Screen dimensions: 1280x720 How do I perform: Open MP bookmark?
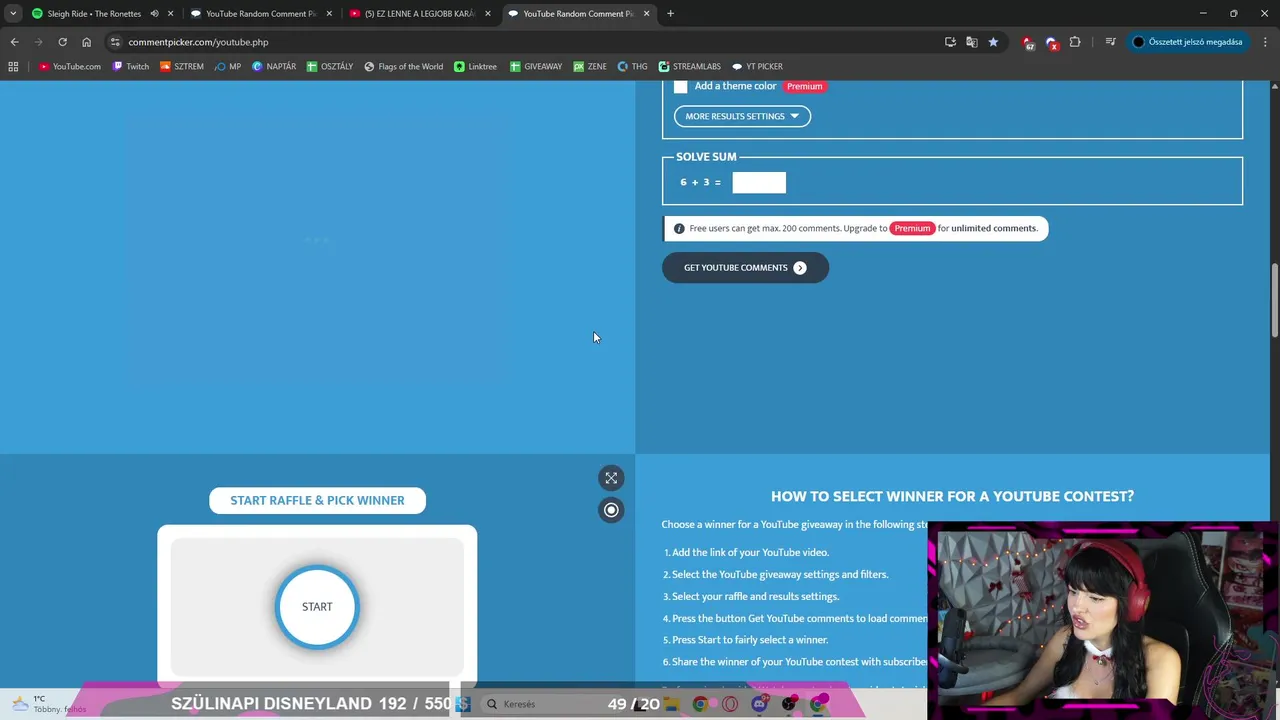pyautogui.click(x=227, y=67)
